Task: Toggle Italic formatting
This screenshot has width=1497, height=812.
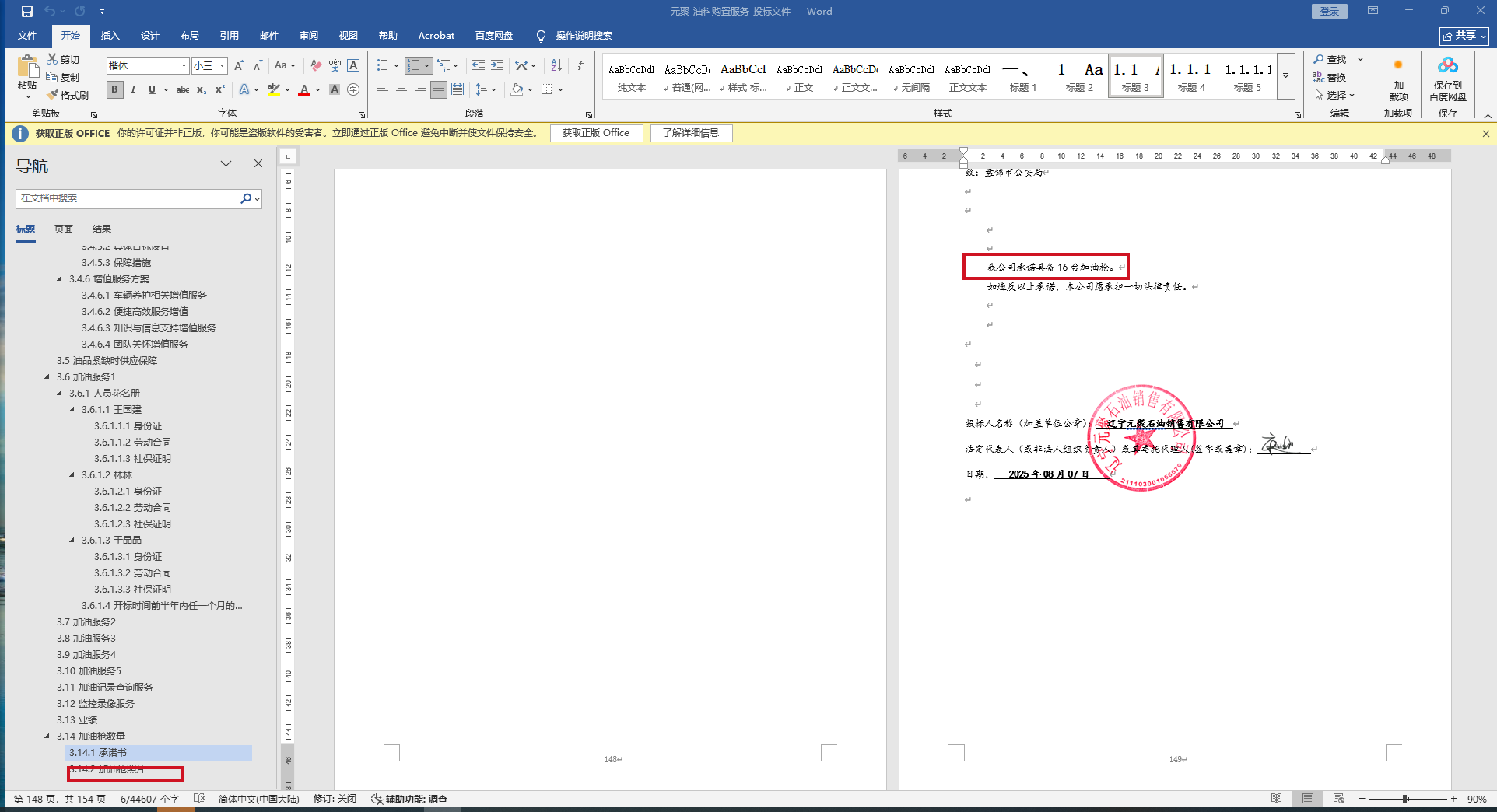Action: click(x=133, y=89)
